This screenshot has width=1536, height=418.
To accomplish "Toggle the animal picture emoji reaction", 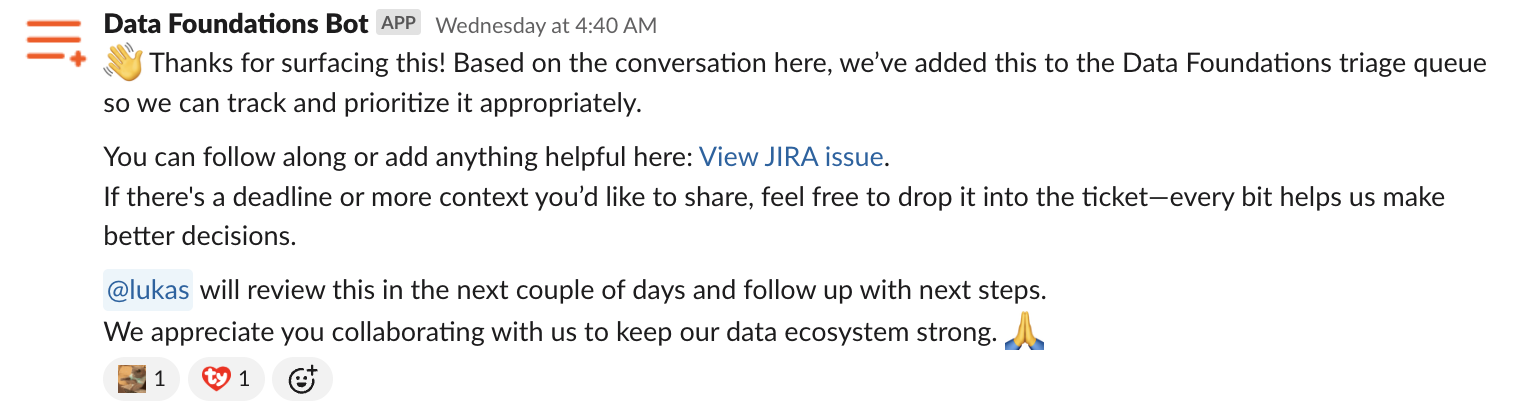I will click(x=142, y=379).
